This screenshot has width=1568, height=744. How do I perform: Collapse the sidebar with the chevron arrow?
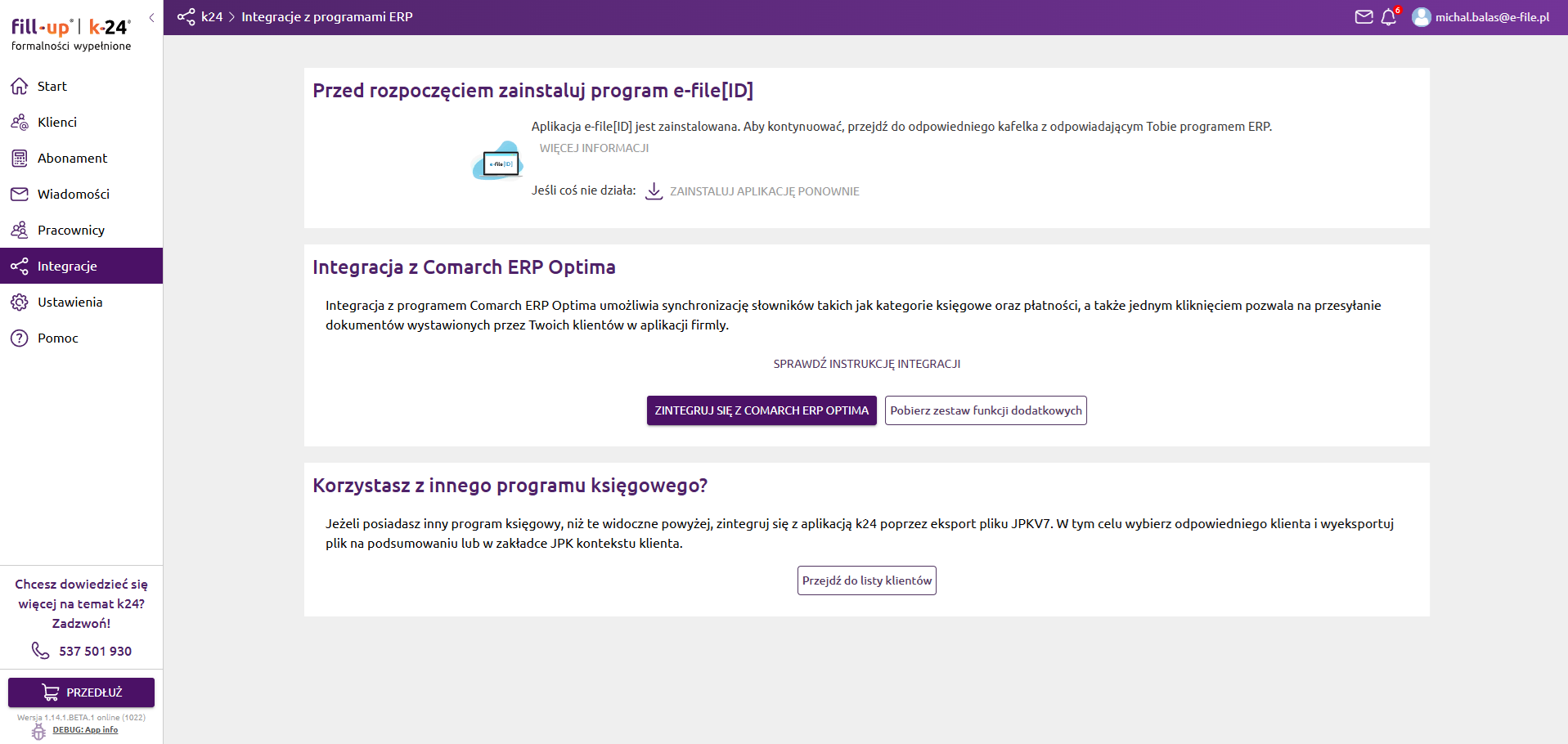tap(151, 17)
